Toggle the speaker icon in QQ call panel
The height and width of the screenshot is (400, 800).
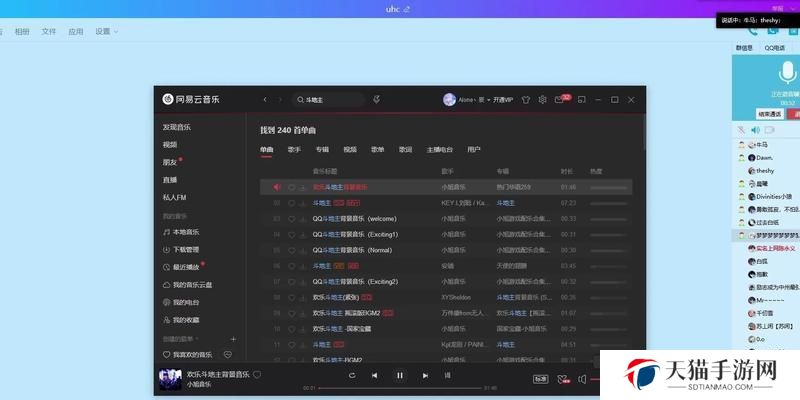click(x=755, y=130)
